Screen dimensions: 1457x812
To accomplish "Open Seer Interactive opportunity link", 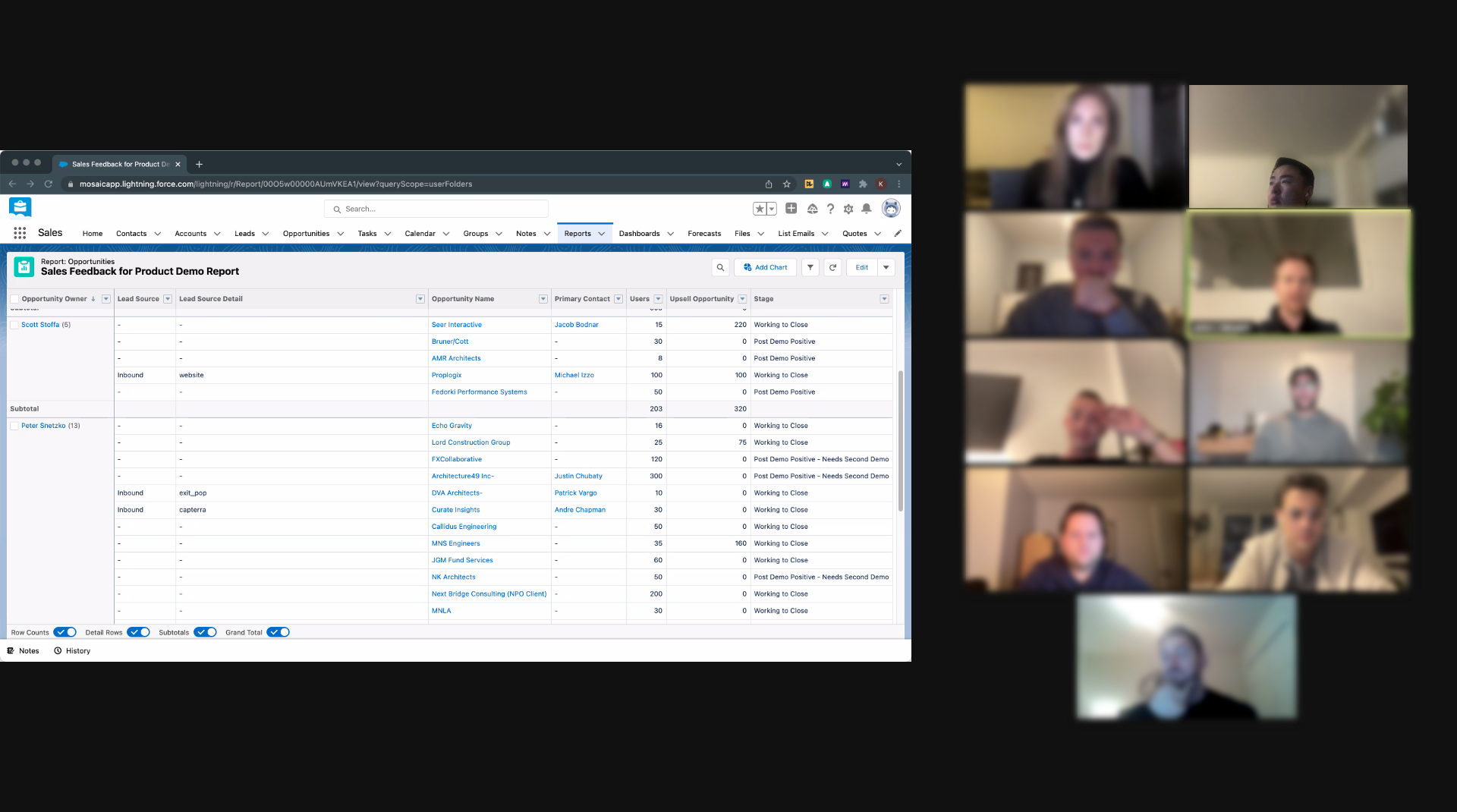I will [x=457, y=325].
